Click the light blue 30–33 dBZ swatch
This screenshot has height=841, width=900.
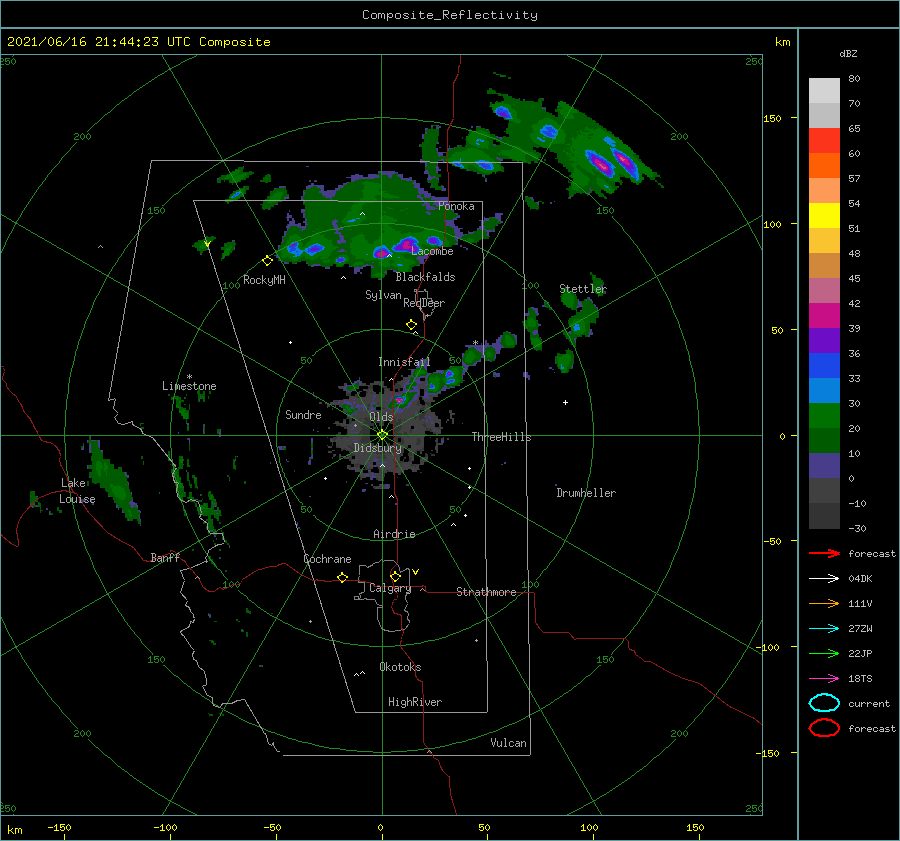coord(824,390)
